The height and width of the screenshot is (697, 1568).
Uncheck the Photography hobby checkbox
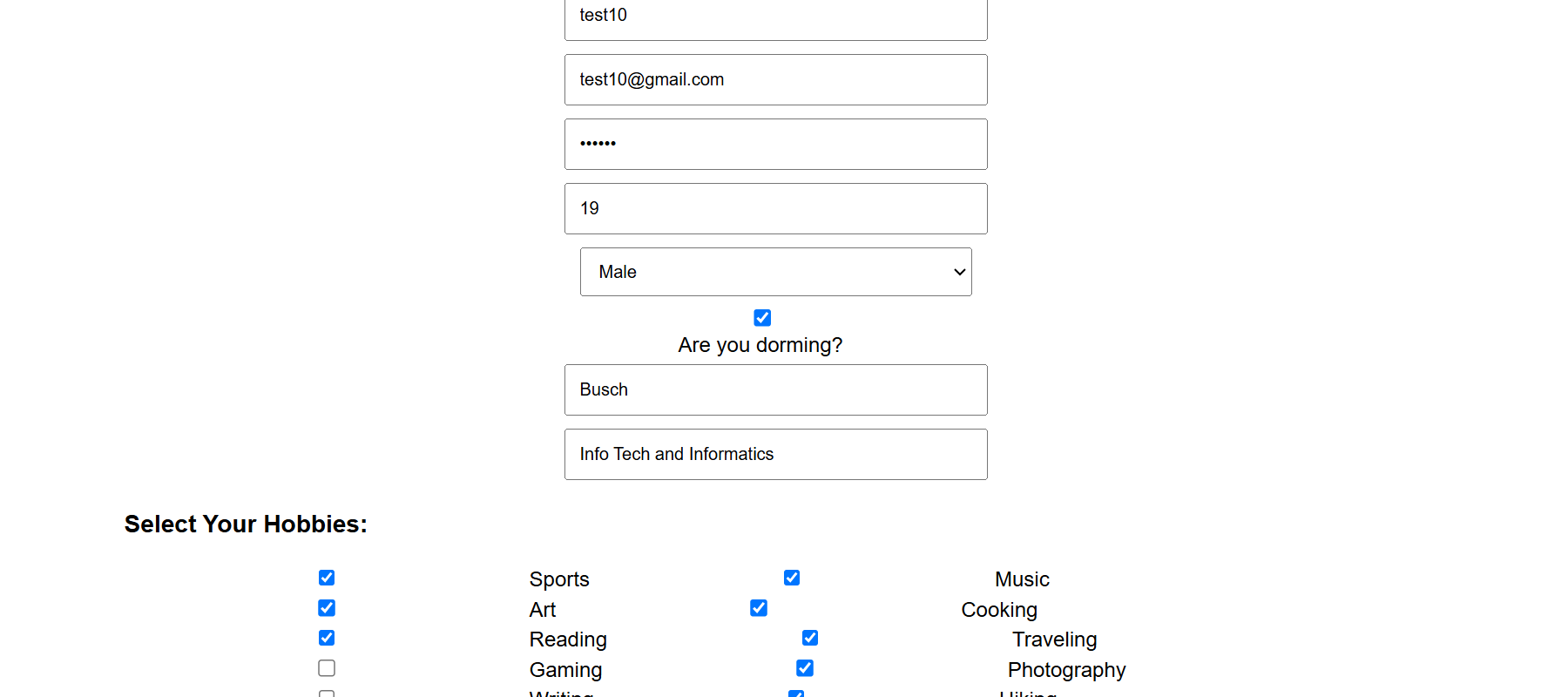pos(805,668)
